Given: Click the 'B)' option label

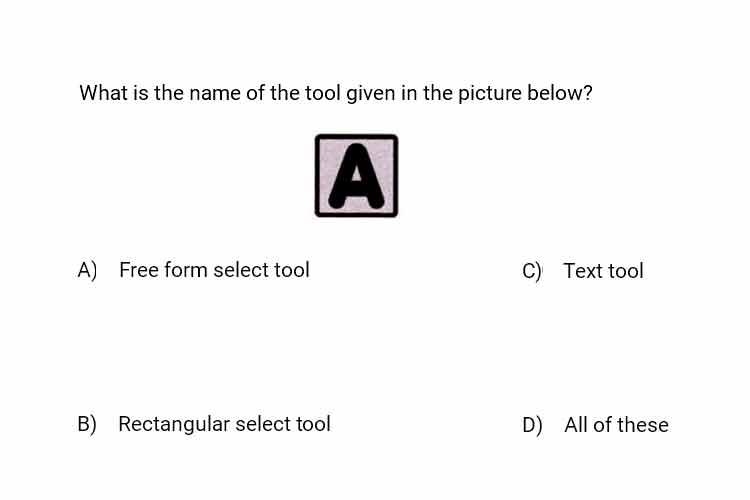Looking at the screenshot, I should pyautogui.click(x=87, y=424).
